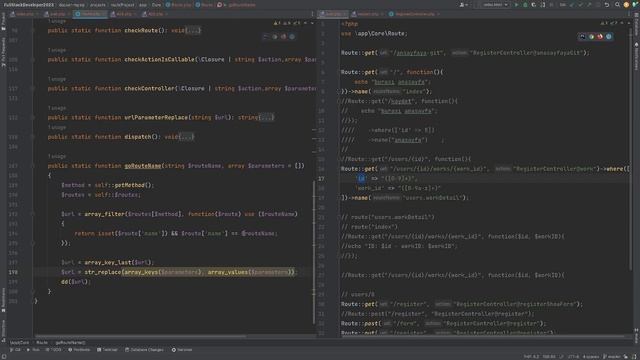The image size is (640, 360).
Task: Open the user account icon in toolbar
Action: coord(463,5)
